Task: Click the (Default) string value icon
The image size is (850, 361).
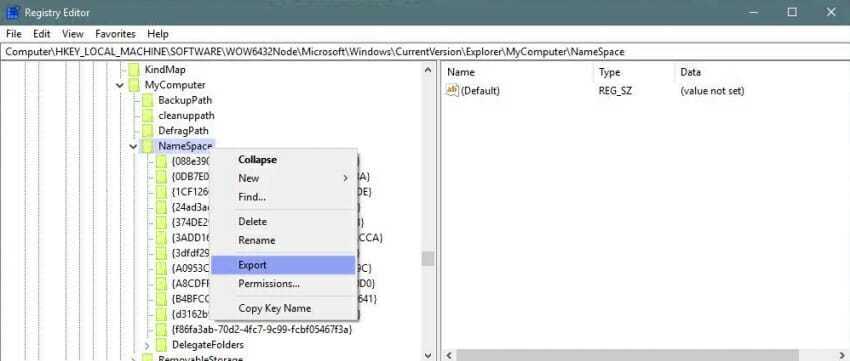Action: 452,91
